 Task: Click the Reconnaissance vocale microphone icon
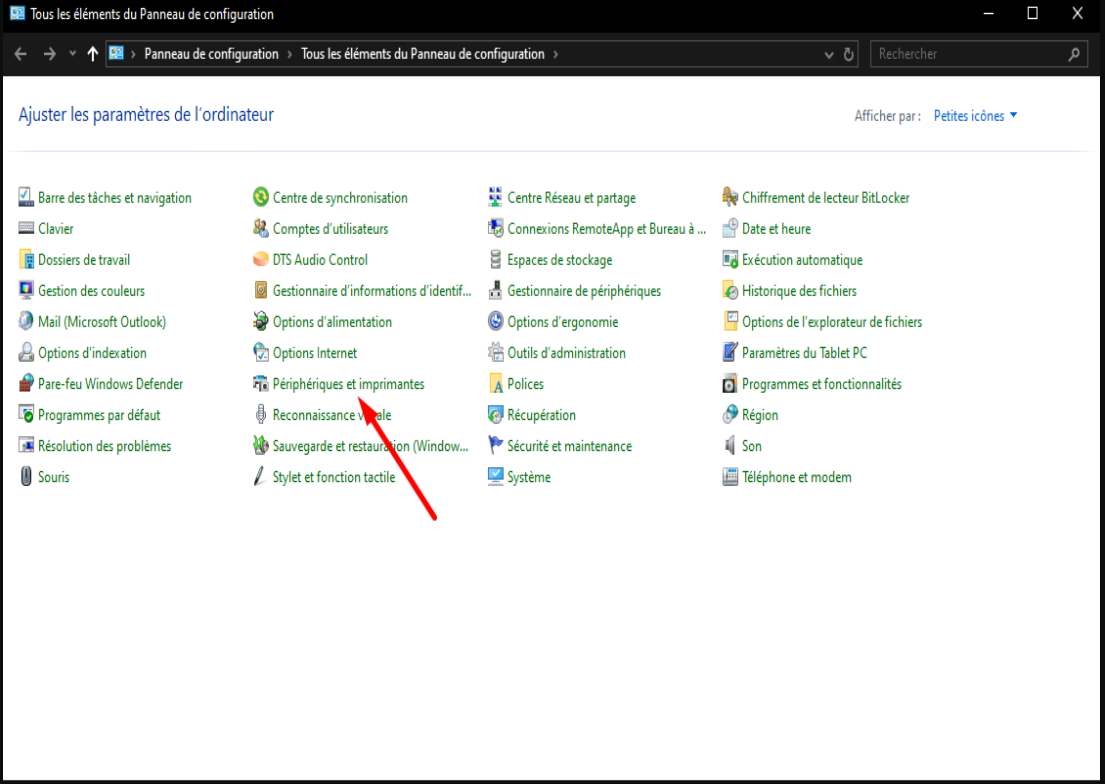(261, 415)
